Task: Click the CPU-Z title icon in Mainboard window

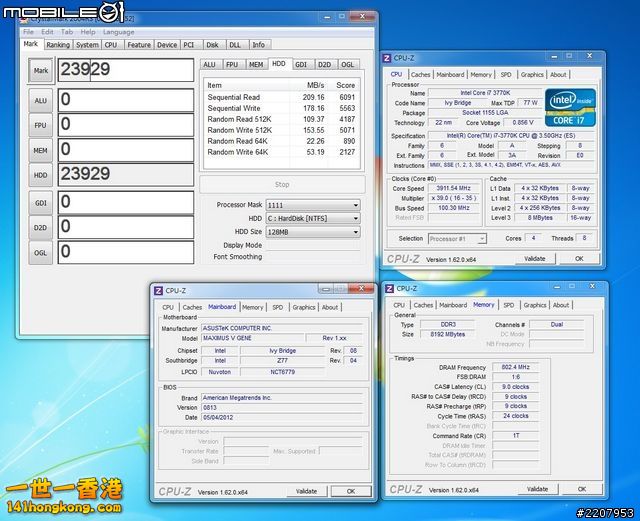Action: coord(159,290)
